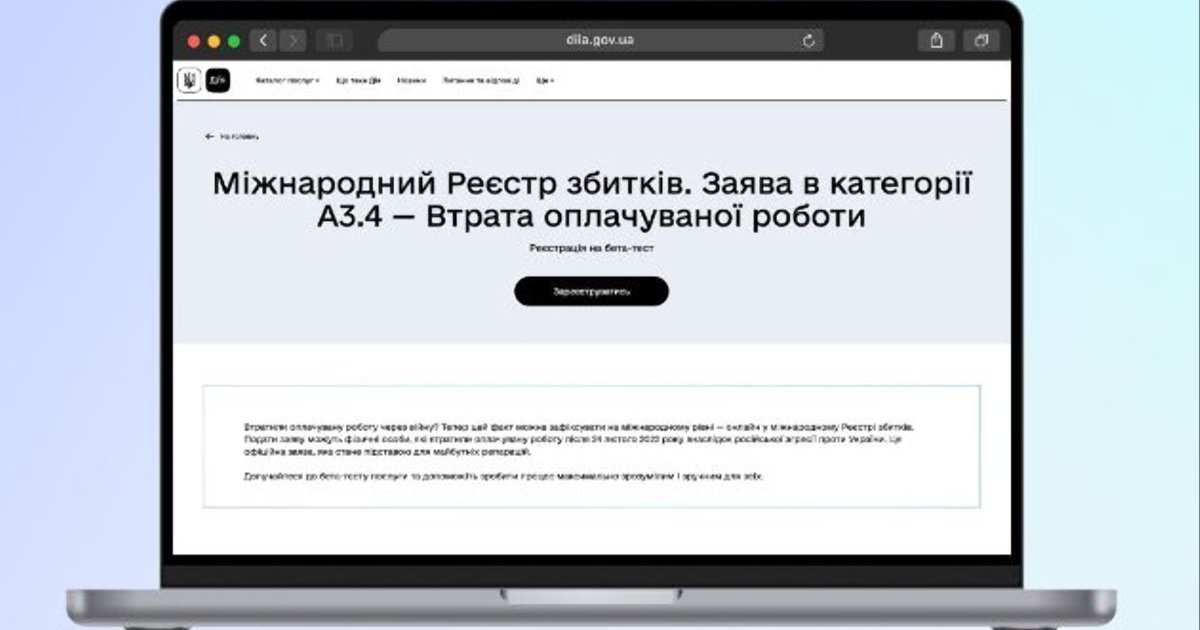Open the Що таке Дія menu item

358,81
